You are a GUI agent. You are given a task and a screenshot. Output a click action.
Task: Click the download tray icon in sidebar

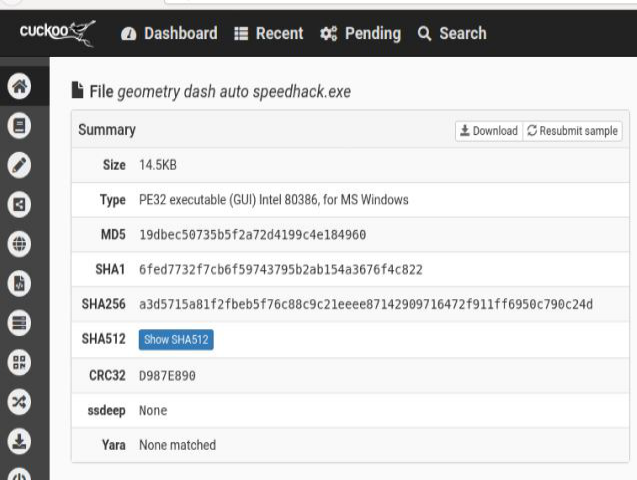click(19, 441)
